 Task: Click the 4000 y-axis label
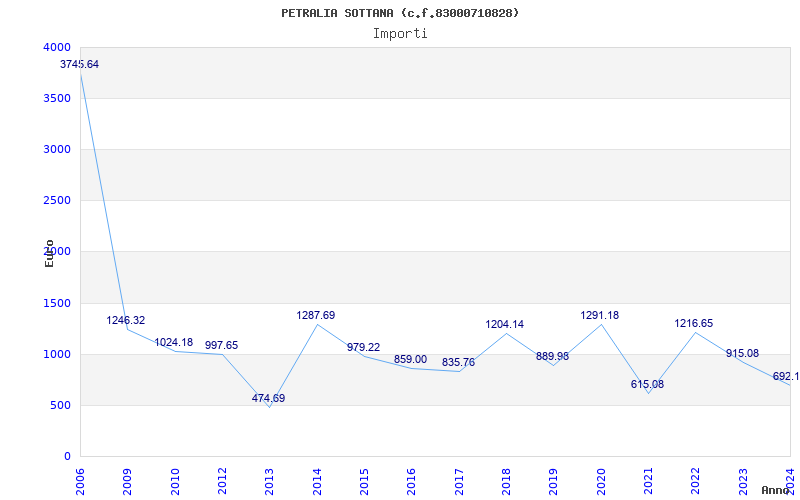click(x=57, y=47)
